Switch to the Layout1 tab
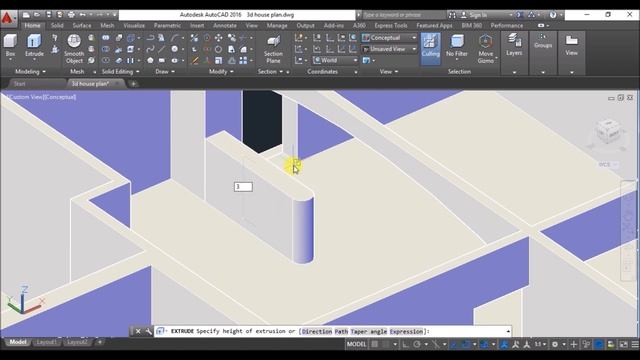Viewport: 640px width, 360px height. (x=47, y=342)
